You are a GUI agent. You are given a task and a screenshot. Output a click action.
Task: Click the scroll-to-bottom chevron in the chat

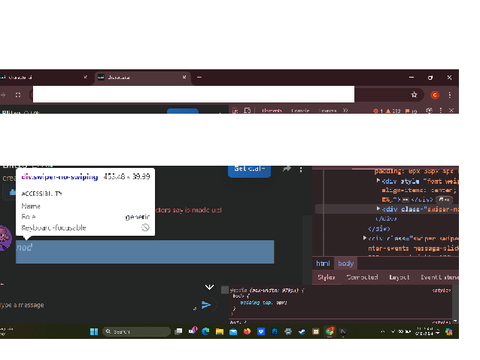click(x=209, y=287)
